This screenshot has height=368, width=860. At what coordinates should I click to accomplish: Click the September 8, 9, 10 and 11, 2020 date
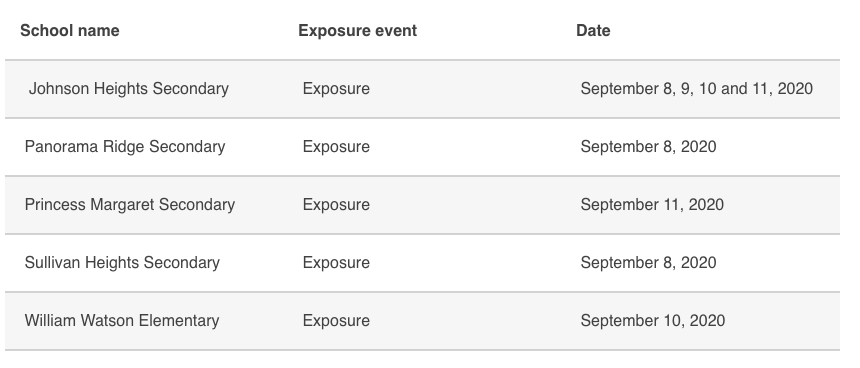click(x=697, y=89)
